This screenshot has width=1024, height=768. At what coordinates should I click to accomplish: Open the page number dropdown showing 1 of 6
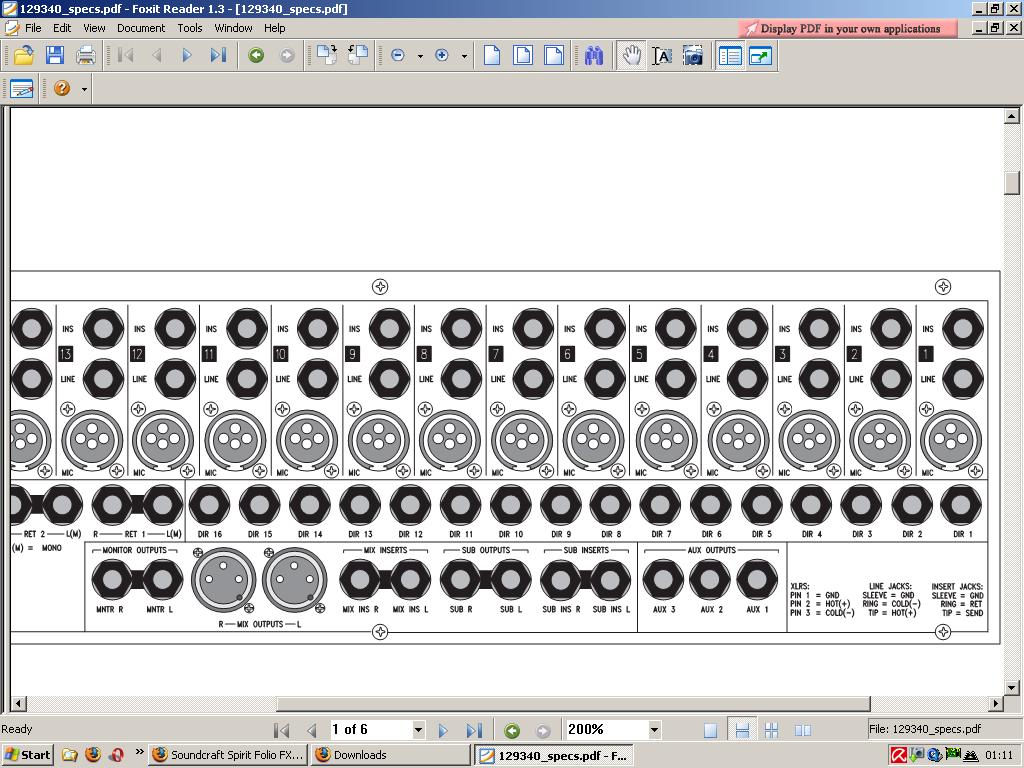point(419,729)
